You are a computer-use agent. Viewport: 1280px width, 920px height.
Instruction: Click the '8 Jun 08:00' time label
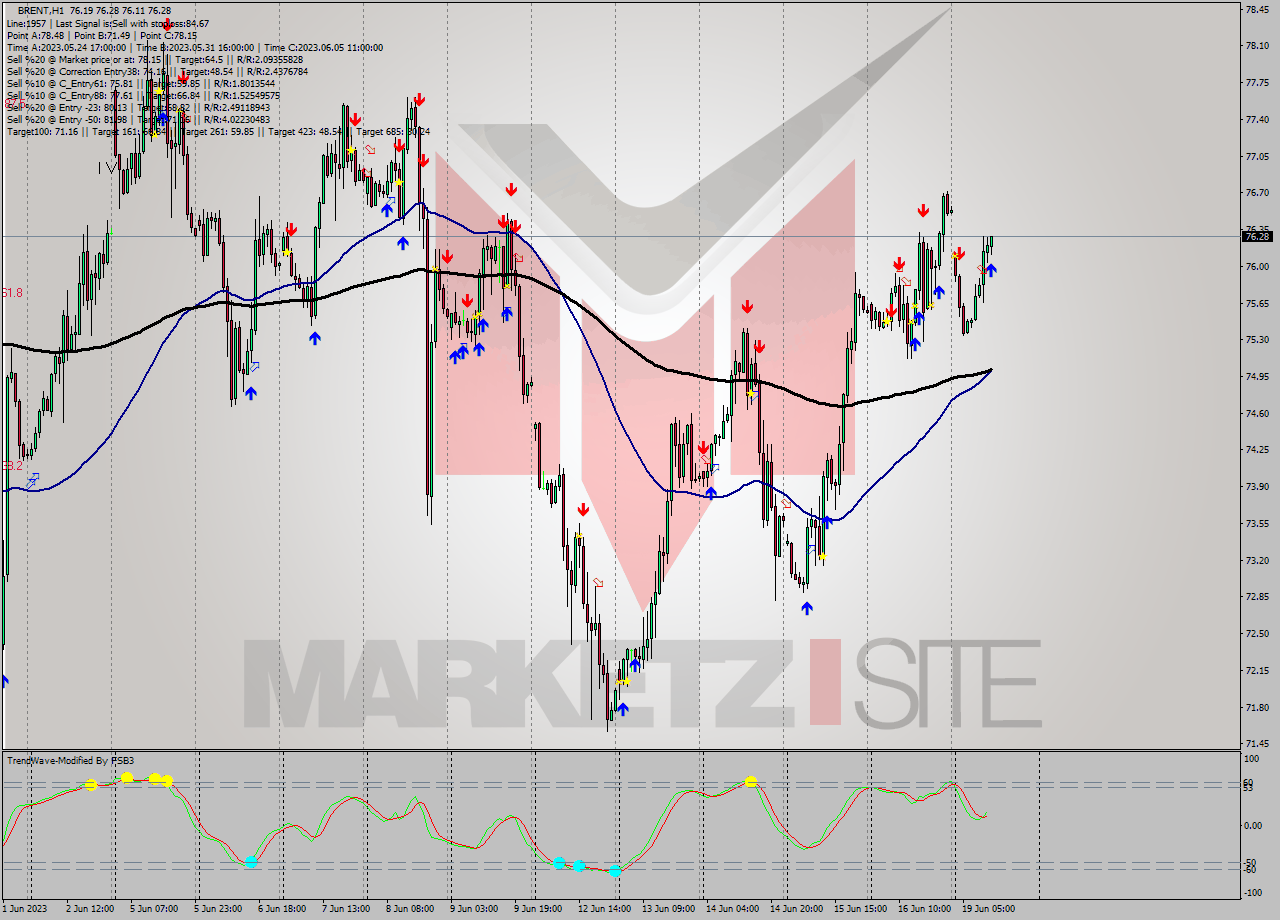[408, 909]
